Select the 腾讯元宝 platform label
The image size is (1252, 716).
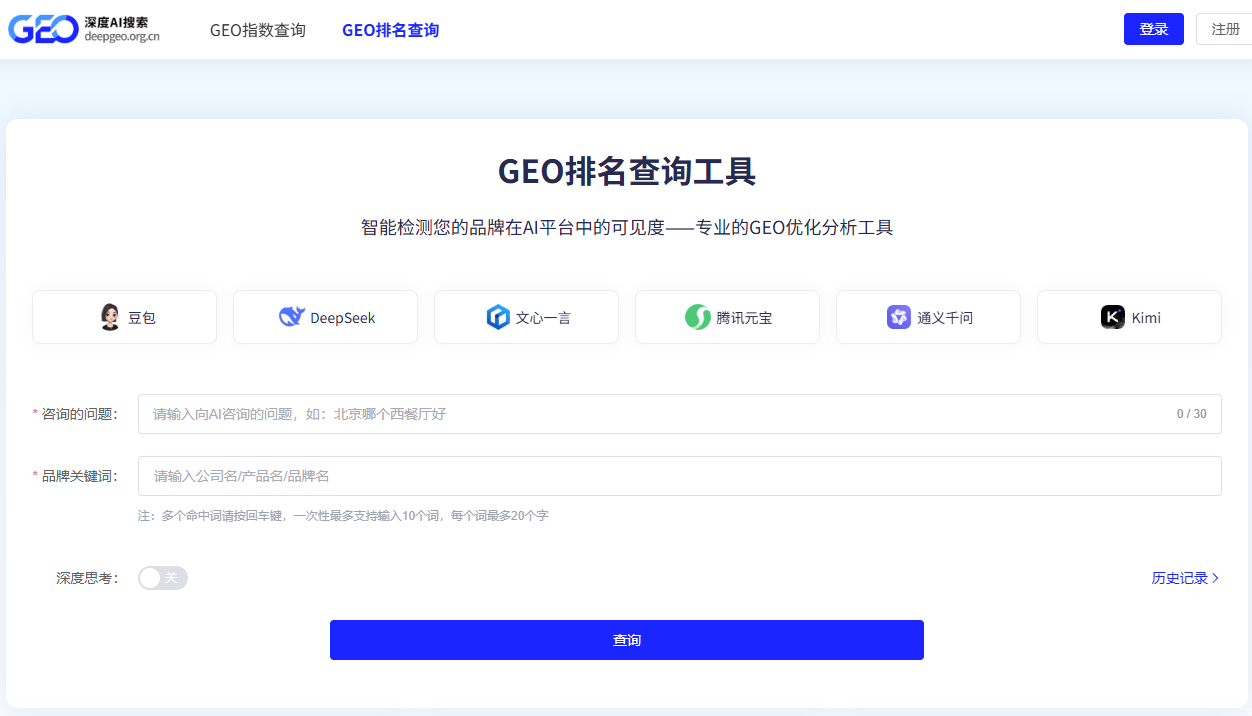pos(744,318)
